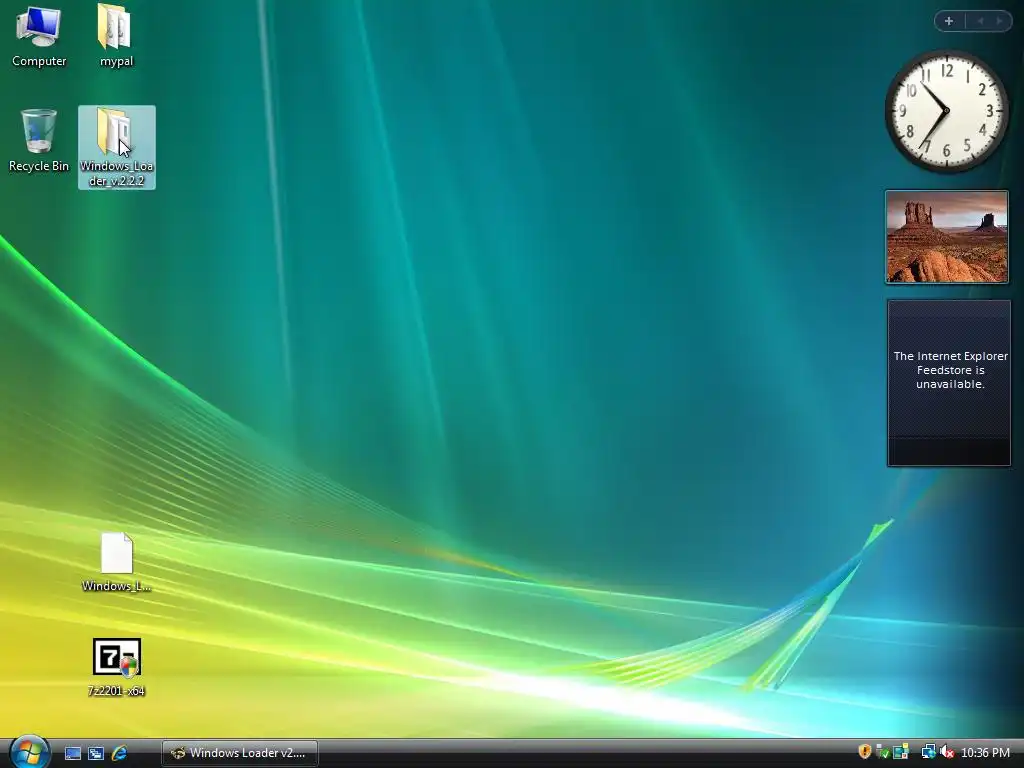This screenshot has width=1024, height=768.
Task: Select the 7z2201-x64 installer icon
Action: click(x=116, y=667)
